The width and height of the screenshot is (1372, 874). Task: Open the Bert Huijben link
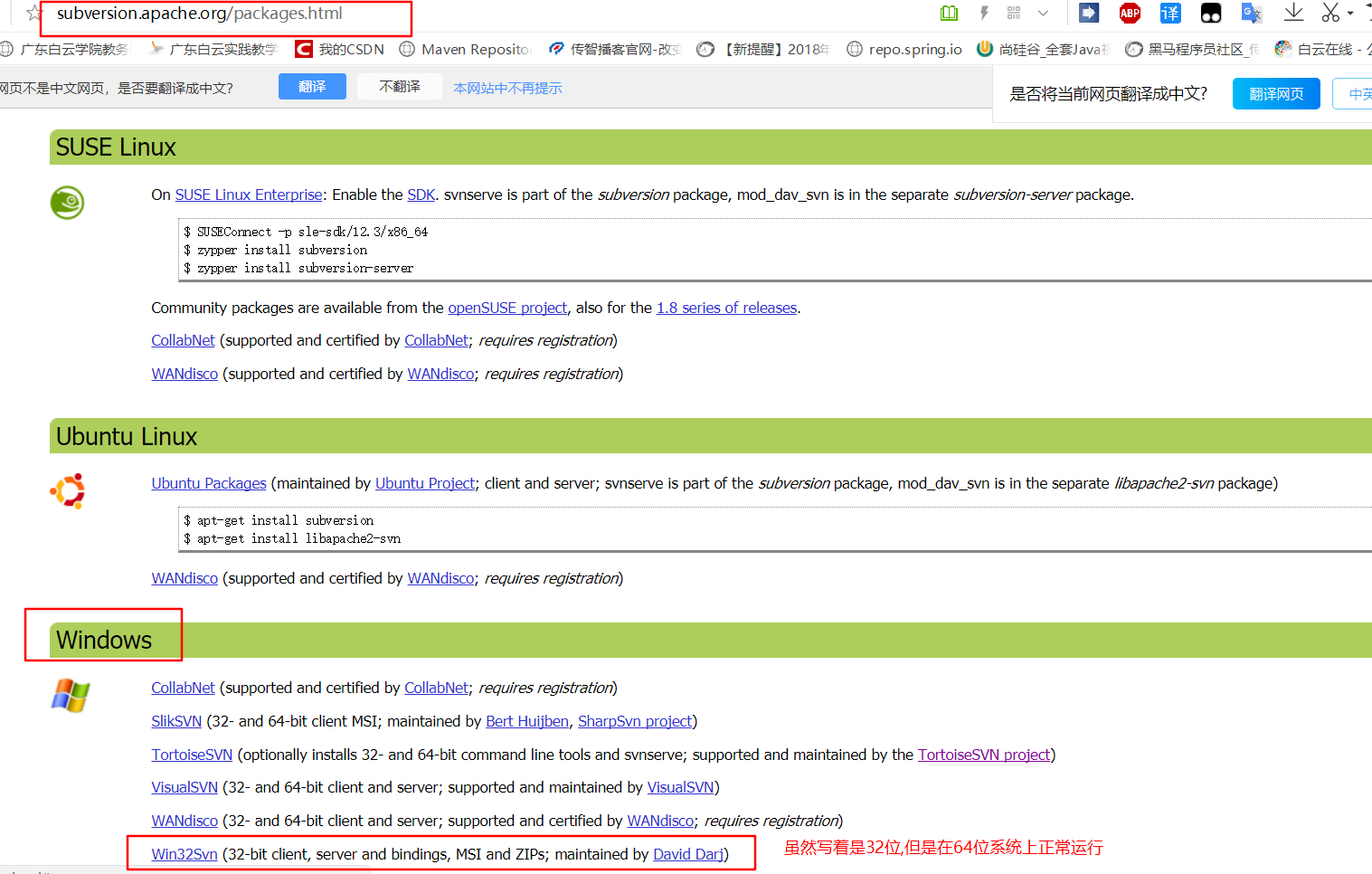pyautogui.click(x=527, y=721)
